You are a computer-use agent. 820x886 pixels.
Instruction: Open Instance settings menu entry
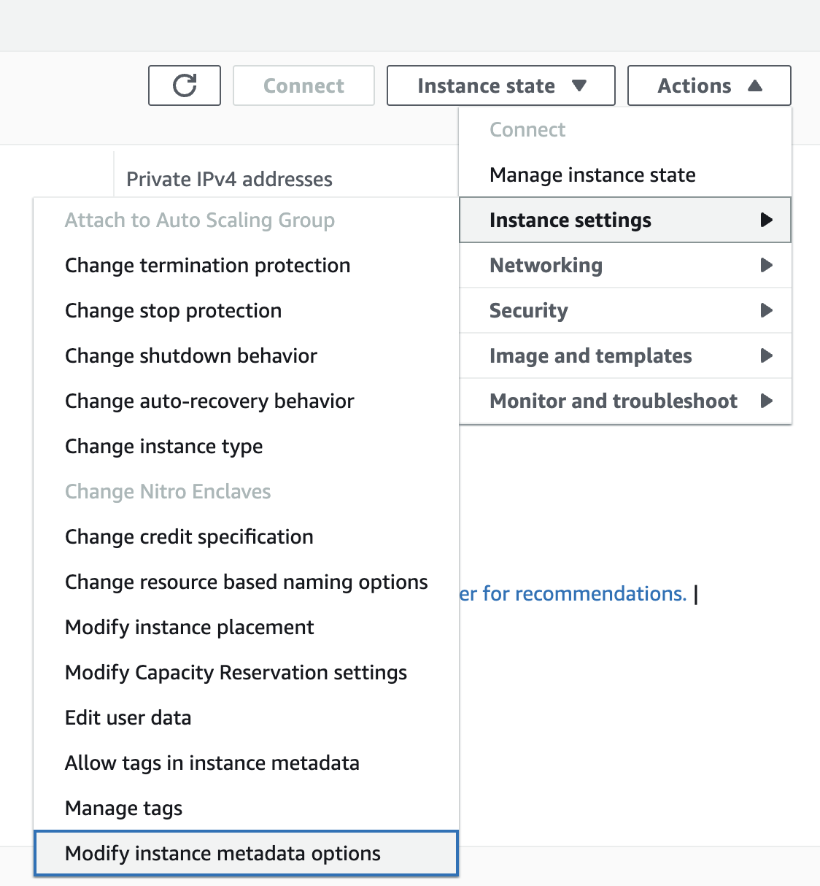click(571, 219)
